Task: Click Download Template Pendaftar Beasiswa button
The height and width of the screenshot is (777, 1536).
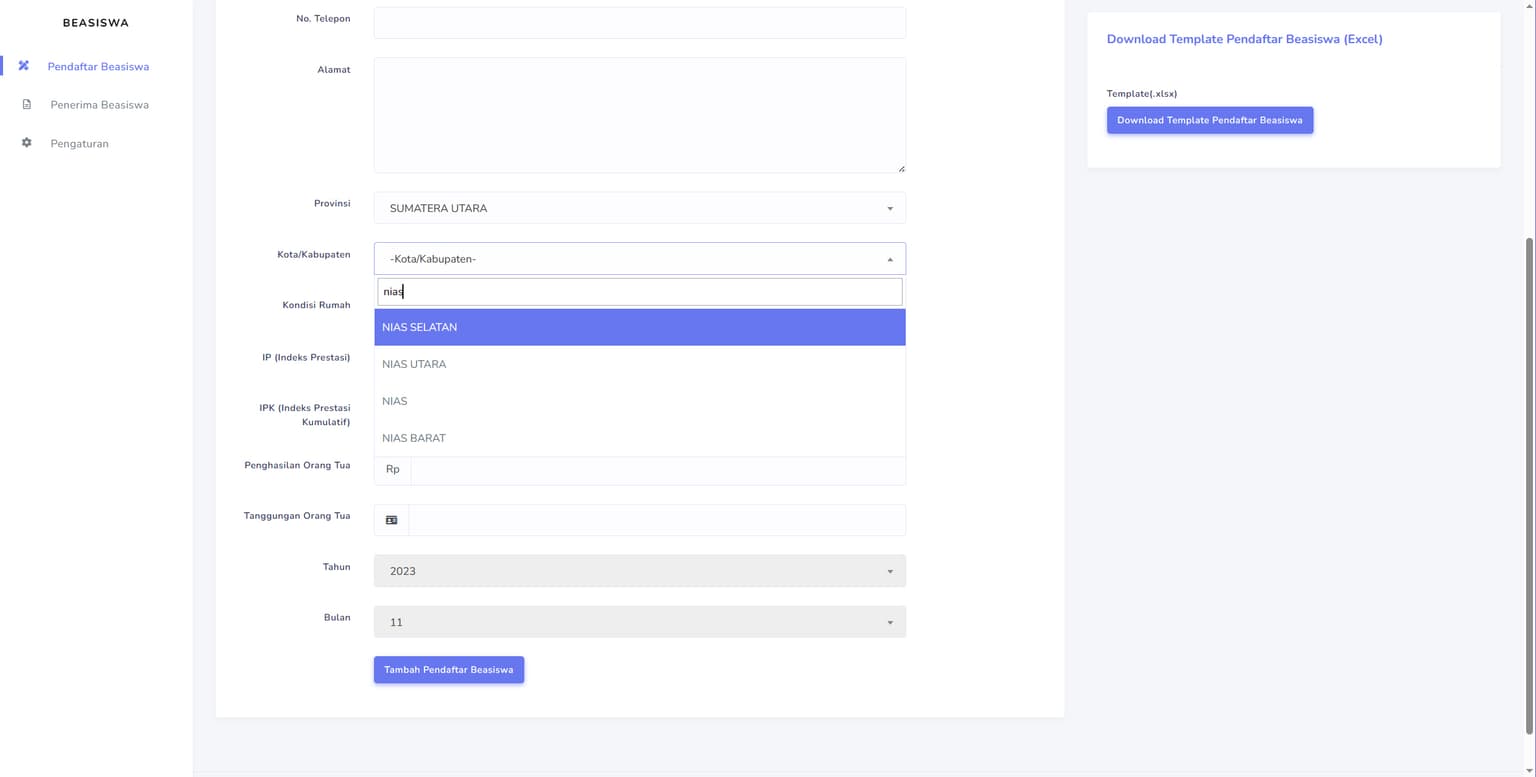Action: tap(1209, 120)
